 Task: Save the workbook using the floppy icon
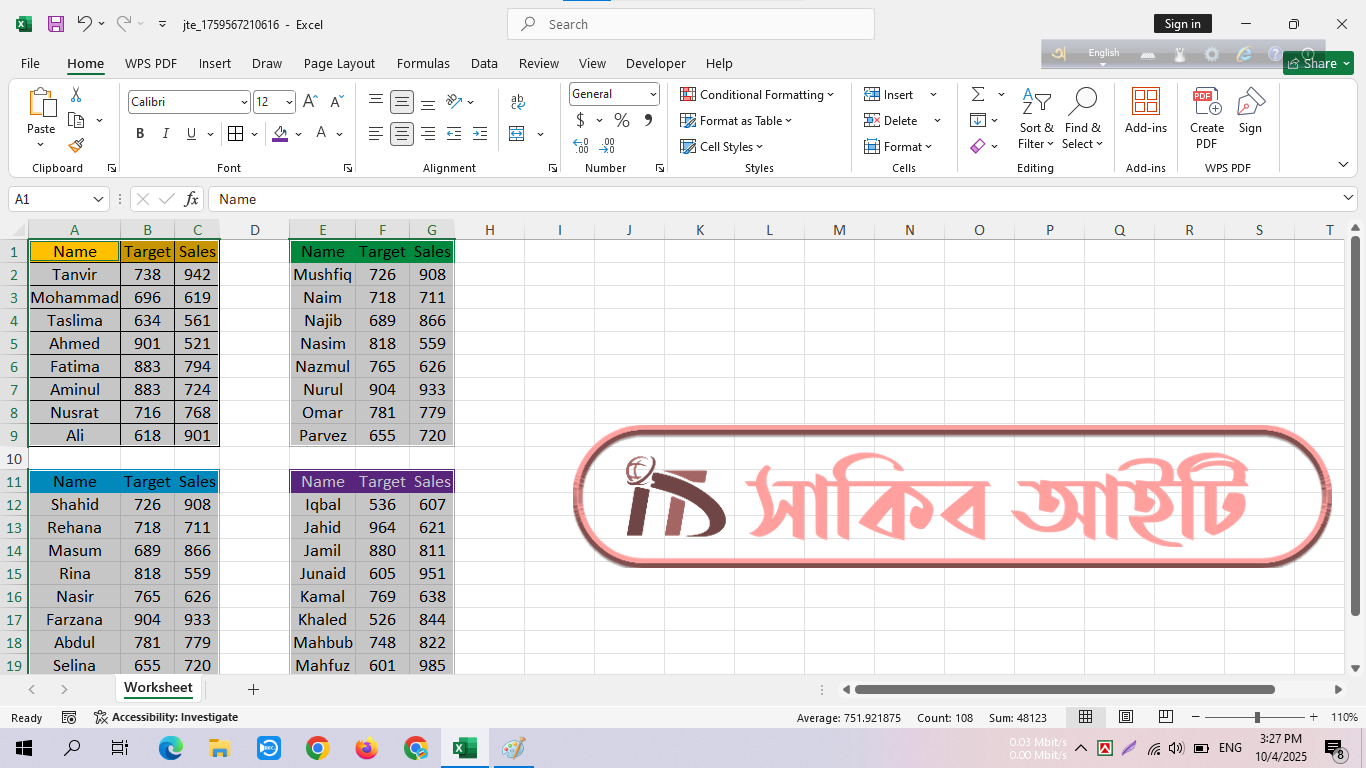point(56,24)
